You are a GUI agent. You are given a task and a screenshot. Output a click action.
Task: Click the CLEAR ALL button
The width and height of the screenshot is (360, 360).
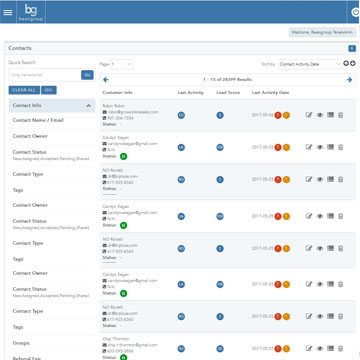24,90
